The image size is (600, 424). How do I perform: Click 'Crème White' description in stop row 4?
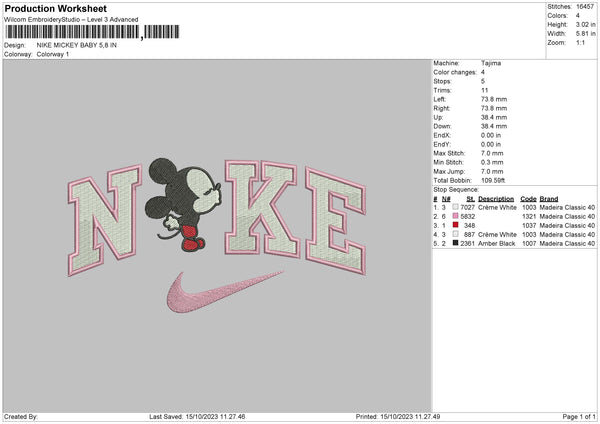497,235
